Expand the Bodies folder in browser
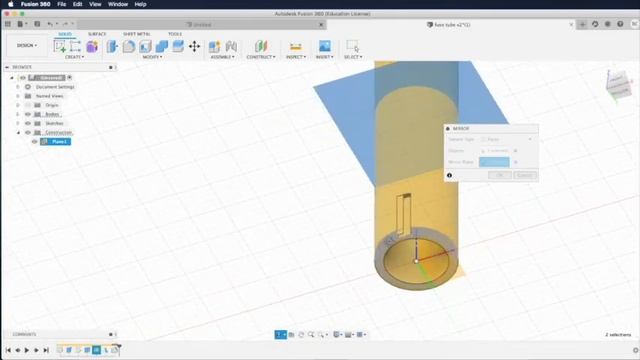 click(18, 114)
